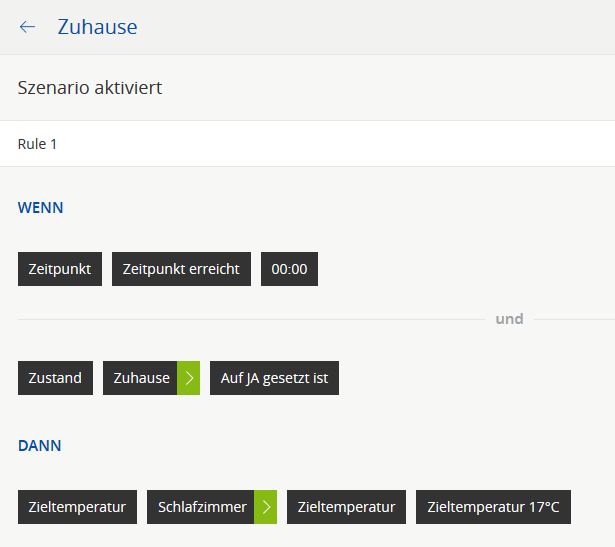The height and width of the screenshot is (547, 615).
Task: Click the Rule 1 row
Action: (308, 144)
